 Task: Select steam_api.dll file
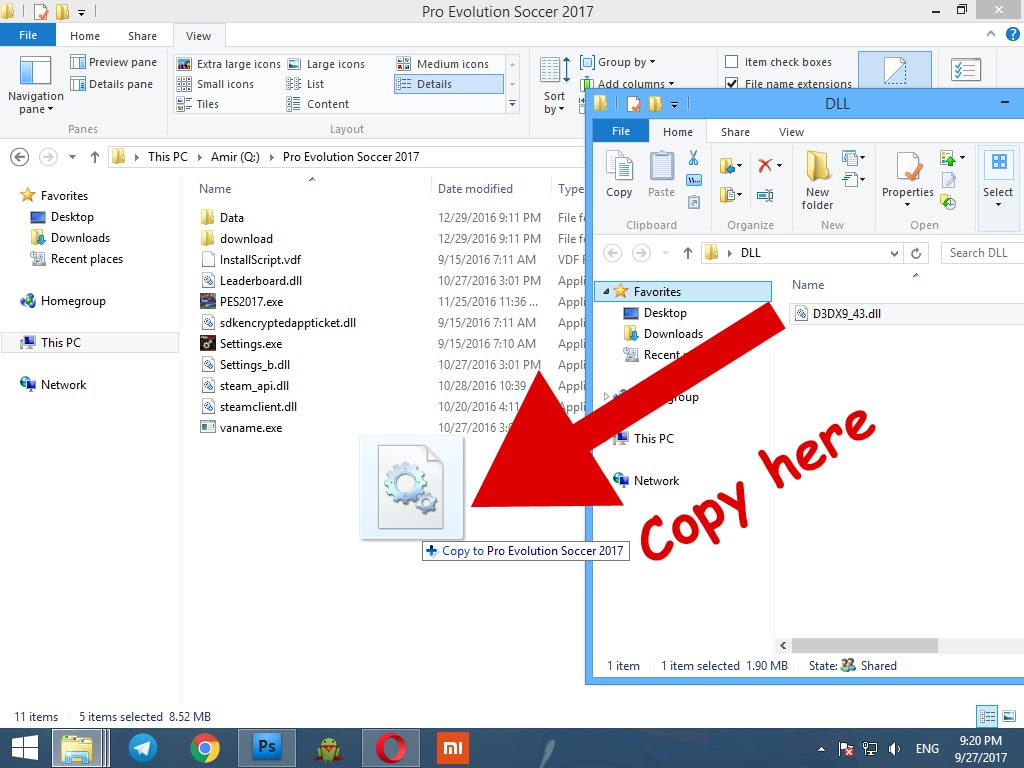coord(254,385)
